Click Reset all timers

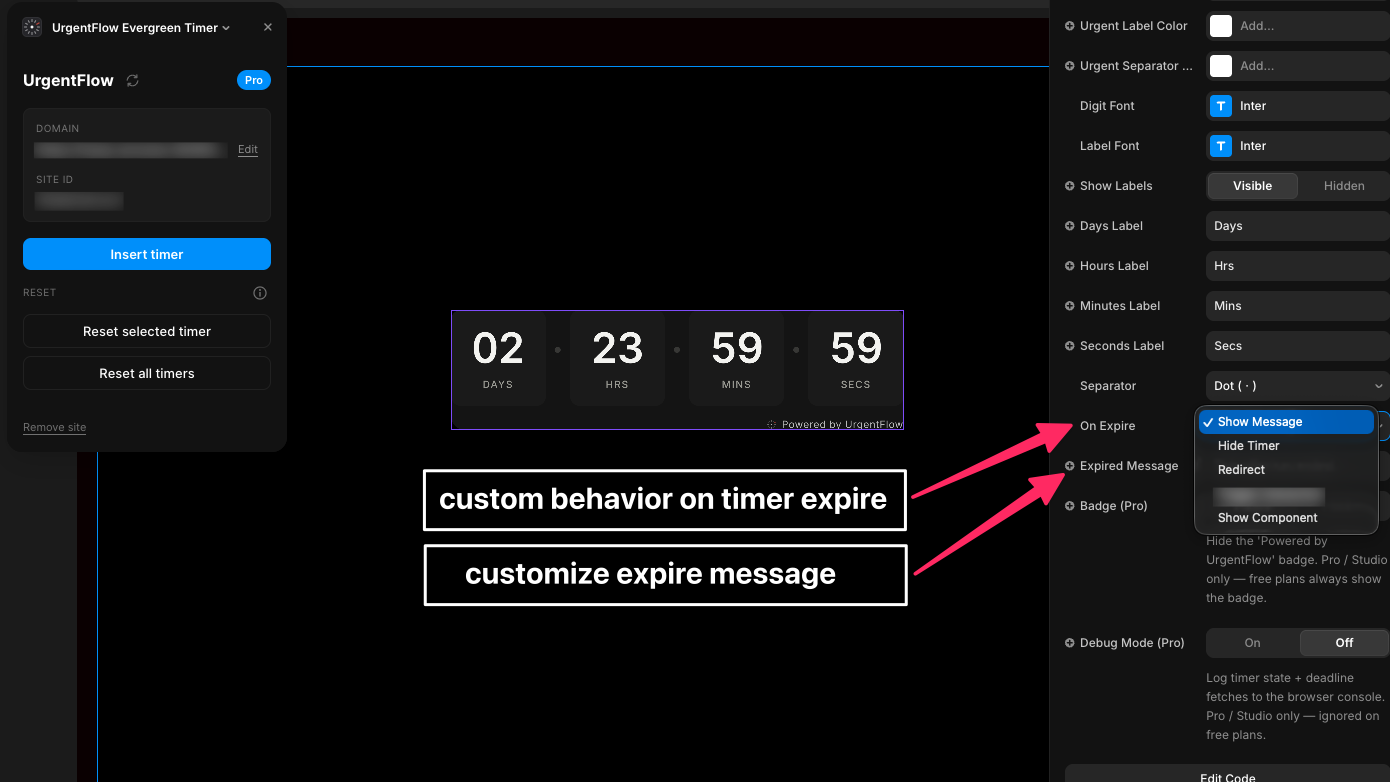pyautogui.click(x=147, y=373)
